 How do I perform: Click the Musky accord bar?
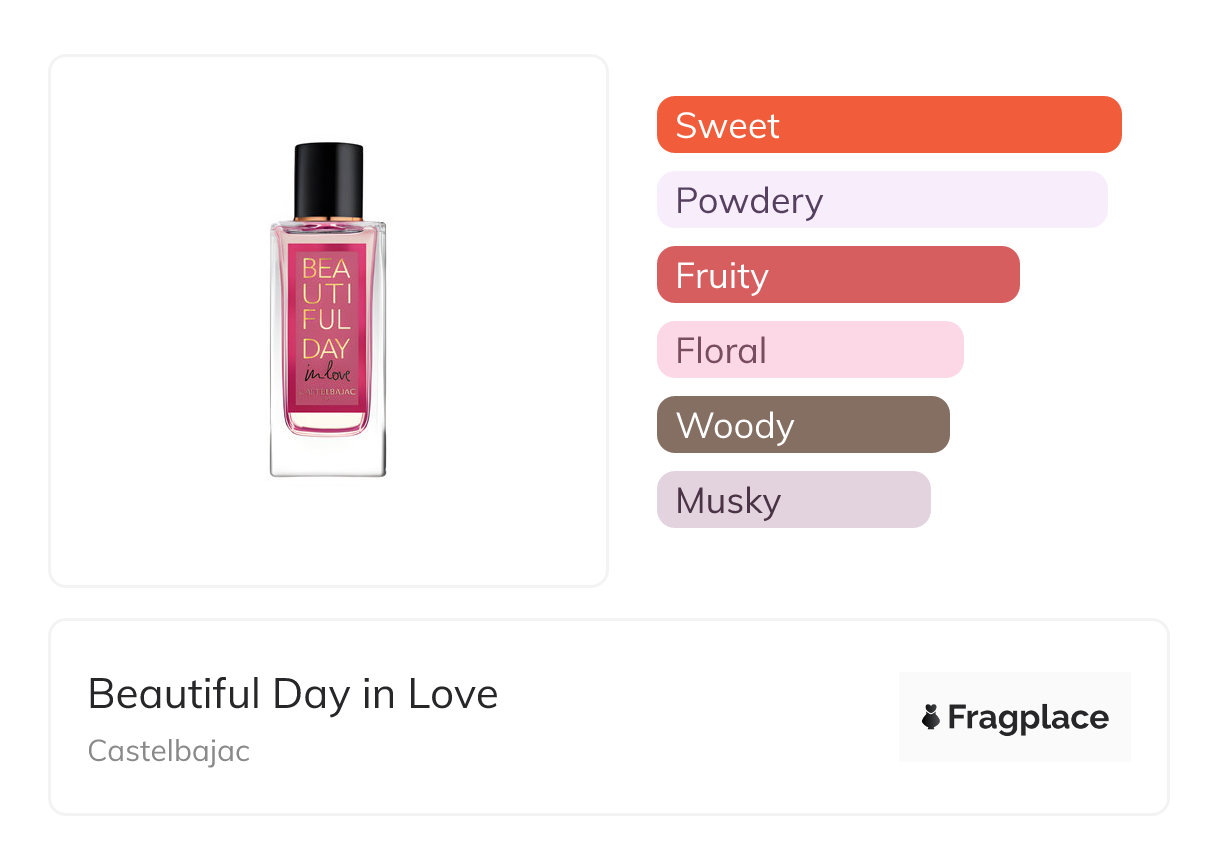[793, 500]
